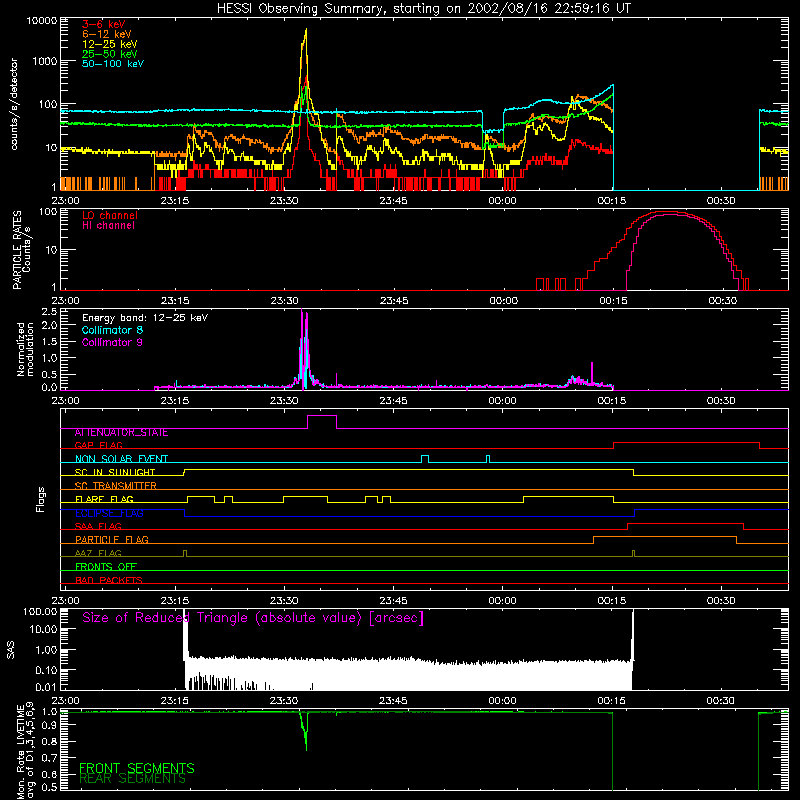Select the PARTICLE_FLAG label
This screenshot has height=800, width=800.
coord(112,540)
